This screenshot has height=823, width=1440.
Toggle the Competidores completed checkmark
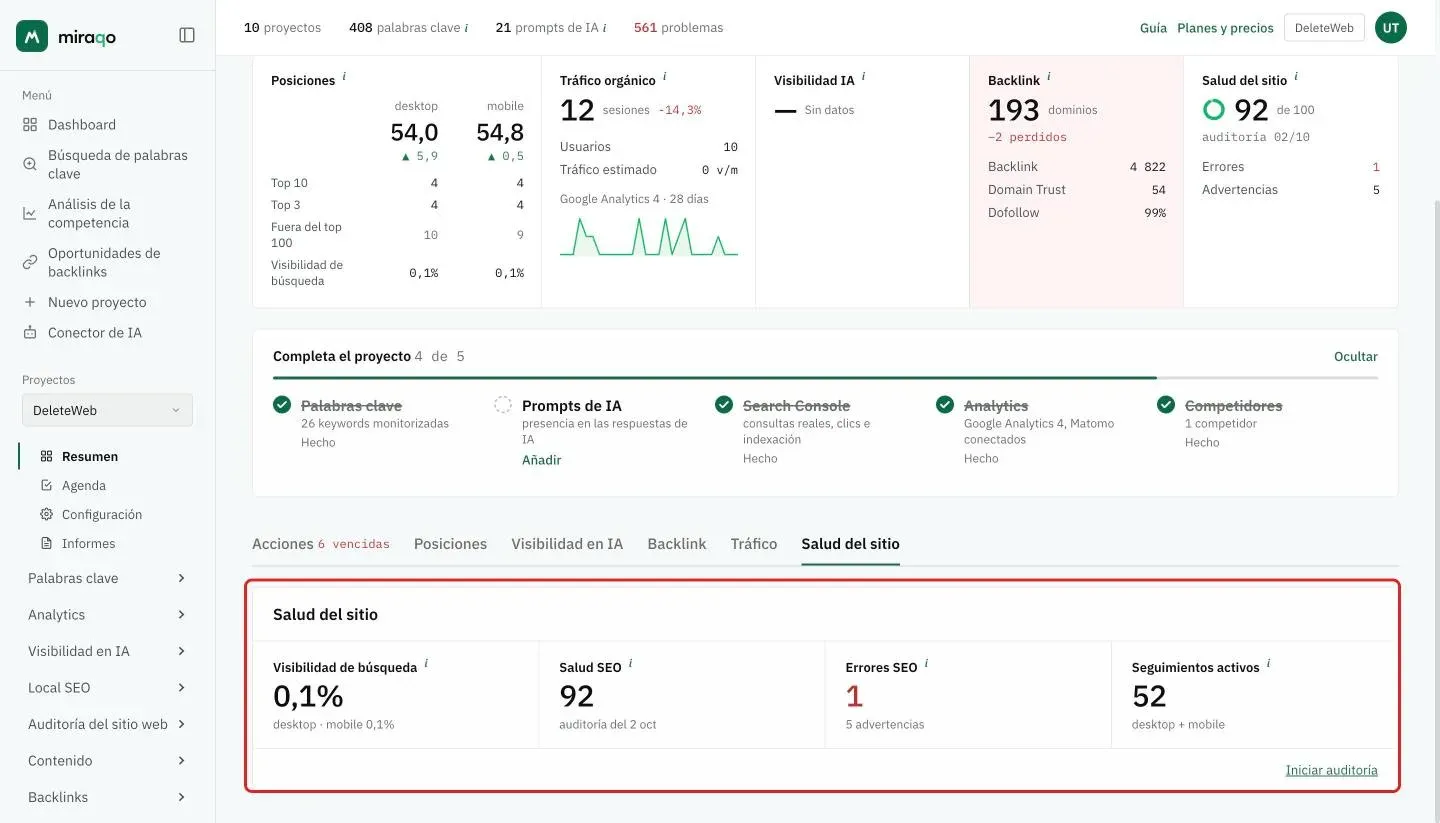point(1166,405)
